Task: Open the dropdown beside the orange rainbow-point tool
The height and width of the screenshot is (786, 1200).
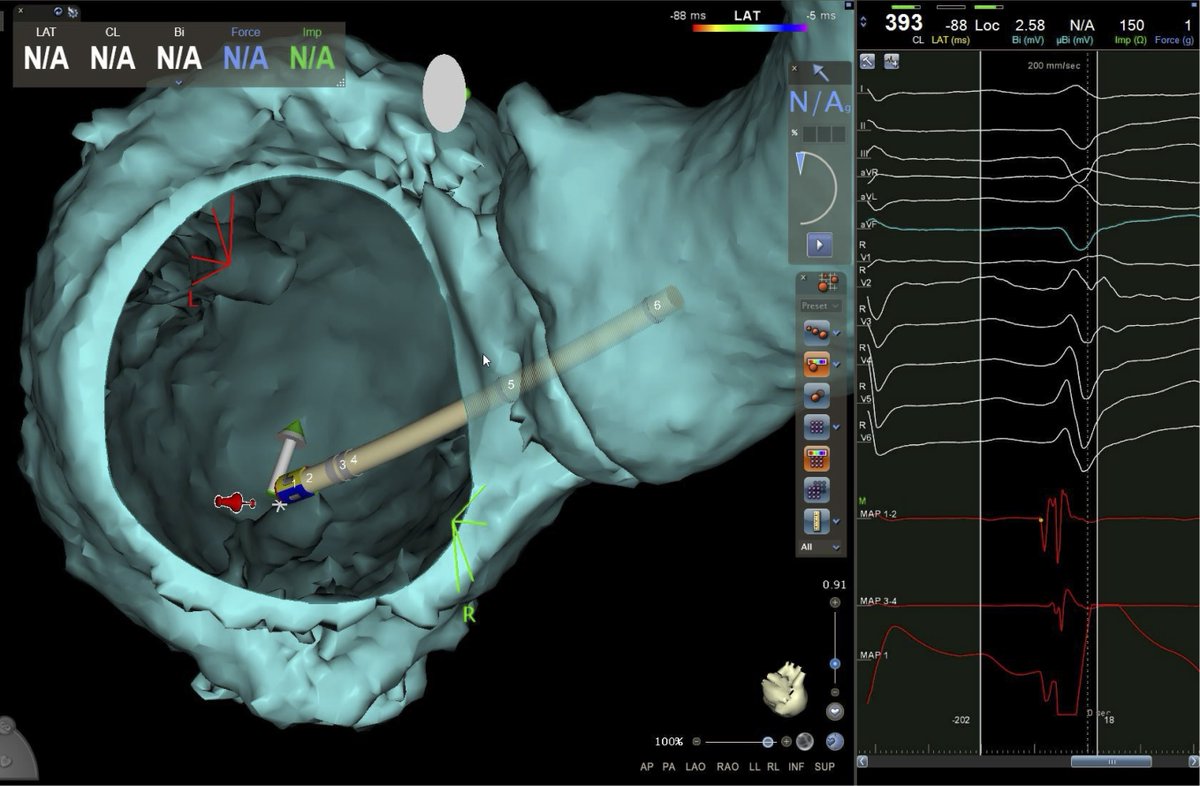Action: [837, 364]
